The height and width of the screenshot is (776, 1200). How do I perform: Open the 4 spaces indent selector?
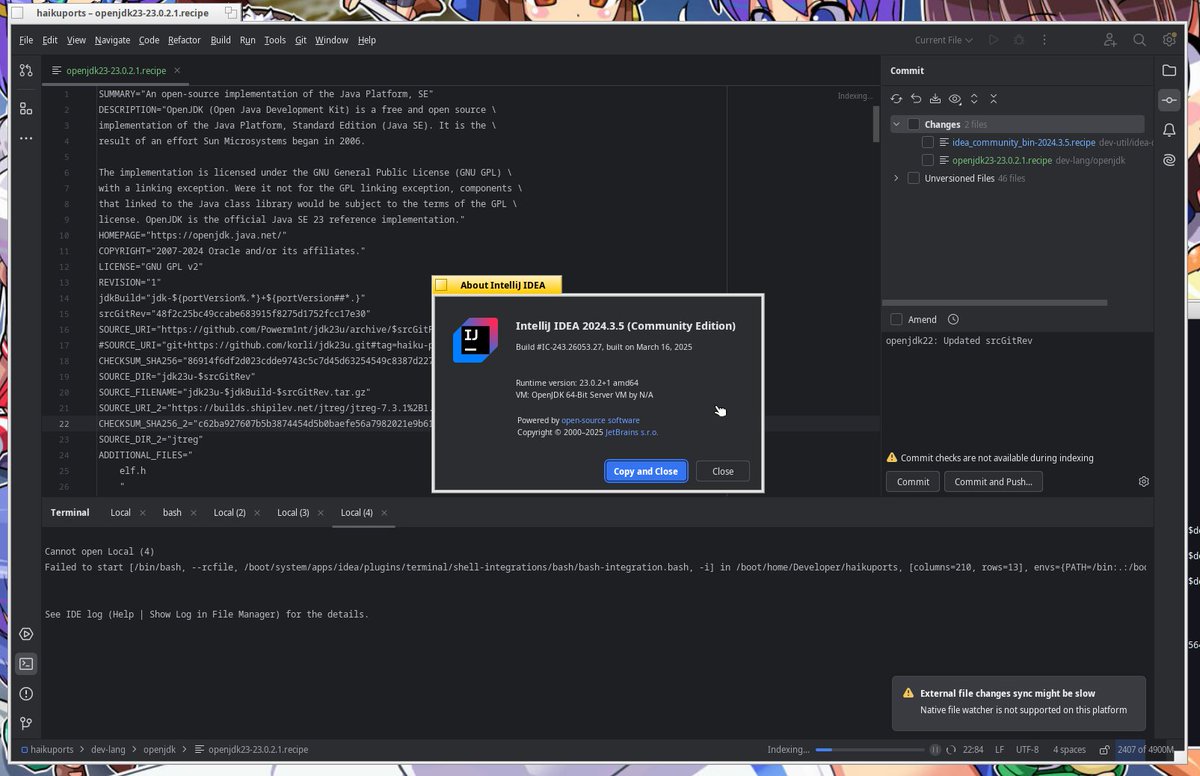[1069, 749]
